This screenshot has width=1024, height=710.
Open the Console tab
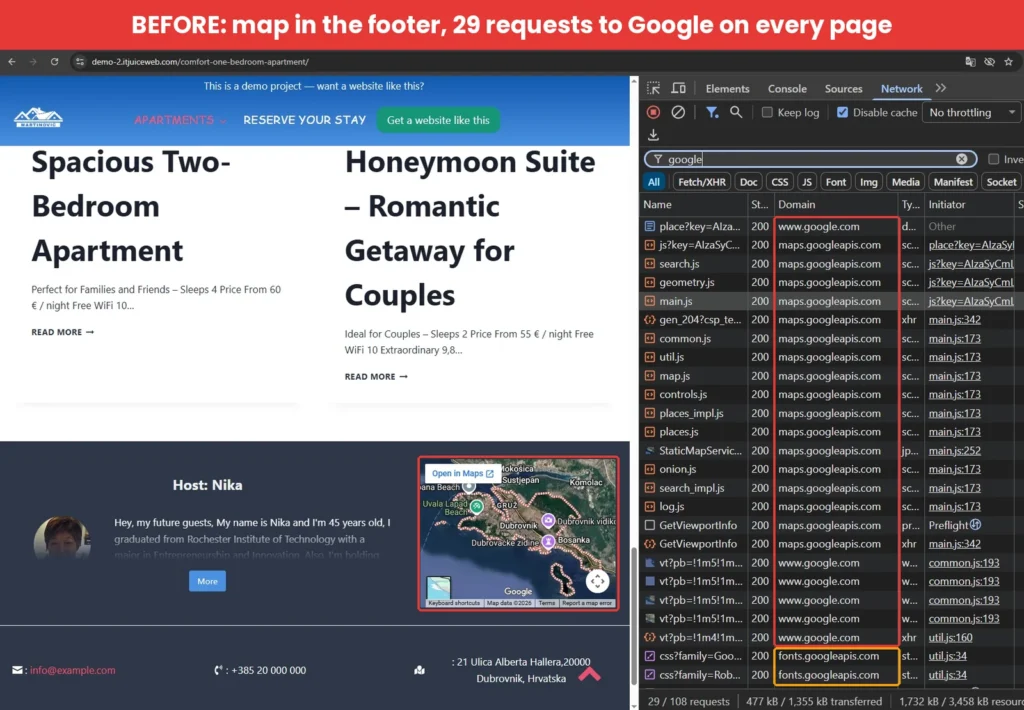(787, 88)
